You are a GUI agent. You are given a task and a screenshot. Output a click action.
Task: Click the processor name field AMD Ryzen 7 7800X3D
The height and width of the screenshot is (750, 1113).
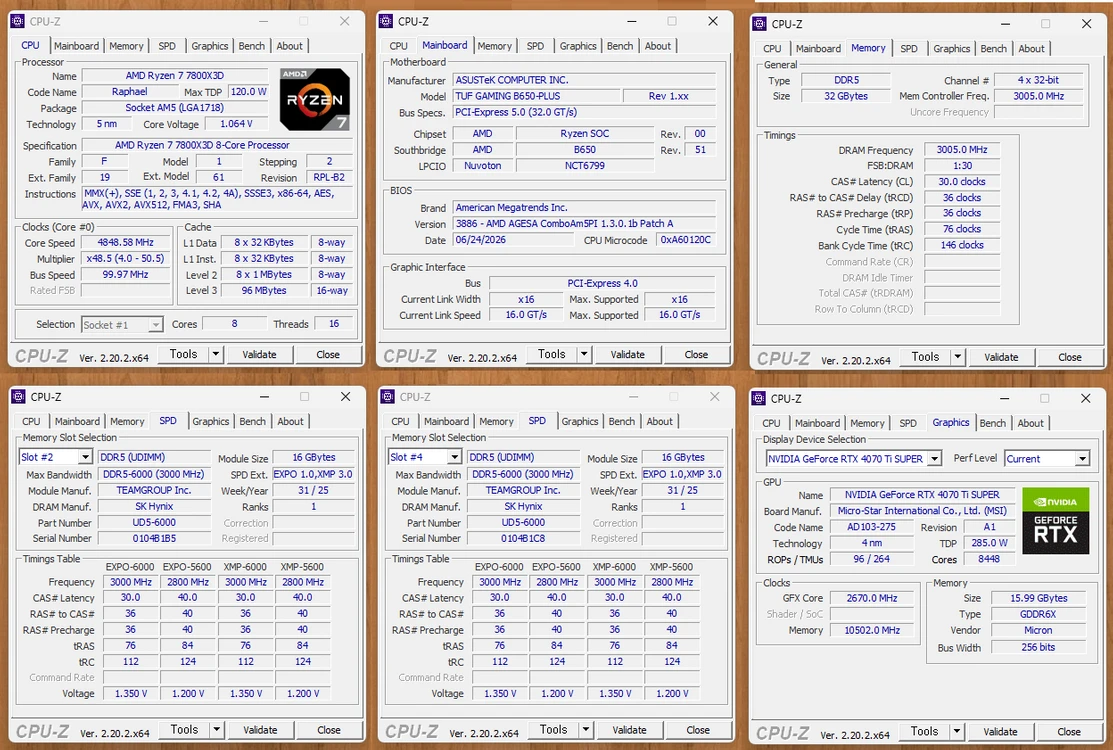click(175, 75)
